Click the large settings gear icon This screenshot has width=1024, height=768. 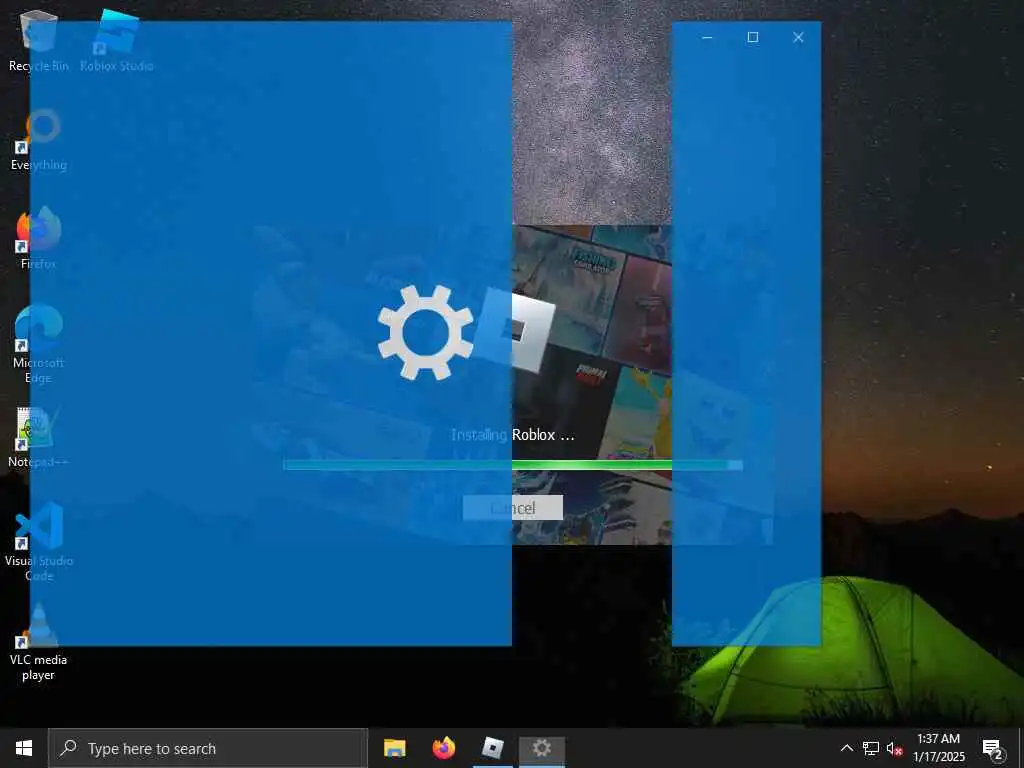426,332
